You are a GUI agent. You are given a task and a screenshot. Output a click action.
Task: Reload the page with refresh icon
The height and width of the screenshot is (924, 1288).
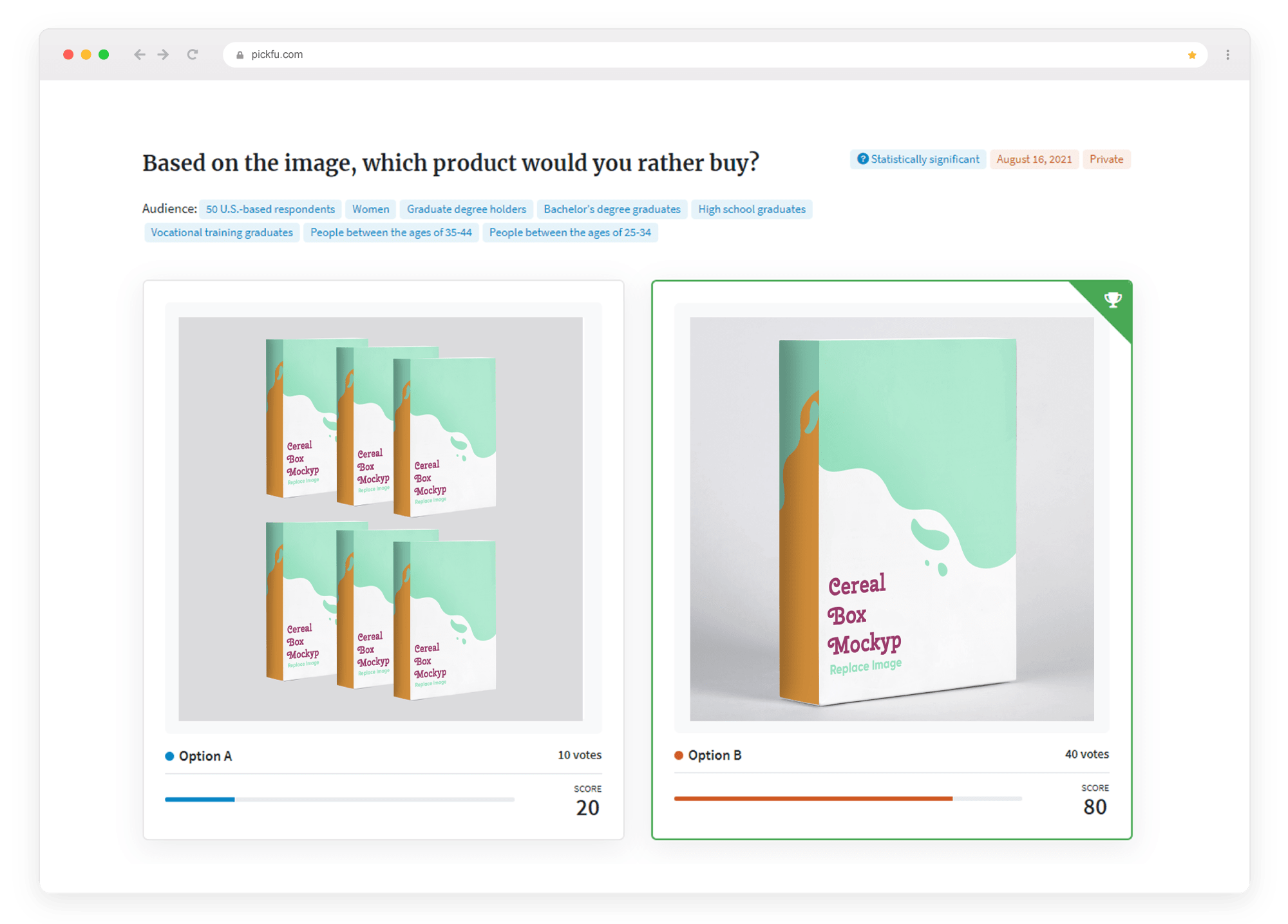click(193, 55)
